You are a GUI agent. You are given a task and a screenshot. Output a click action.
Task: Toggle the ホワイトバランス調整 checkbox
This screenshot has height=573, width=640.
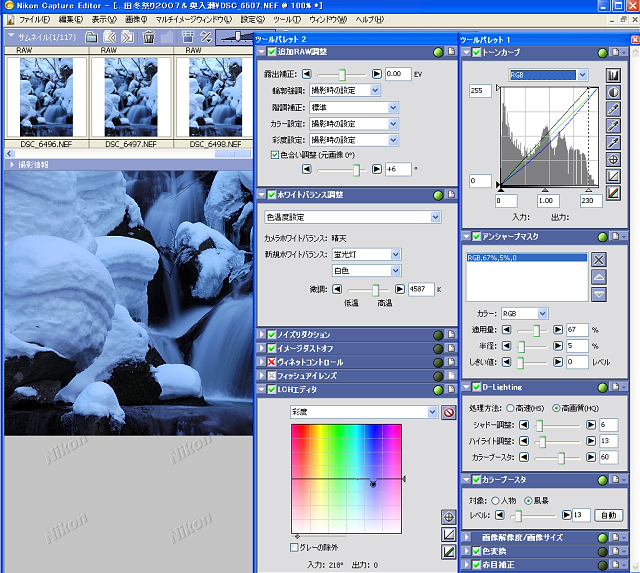271,195
